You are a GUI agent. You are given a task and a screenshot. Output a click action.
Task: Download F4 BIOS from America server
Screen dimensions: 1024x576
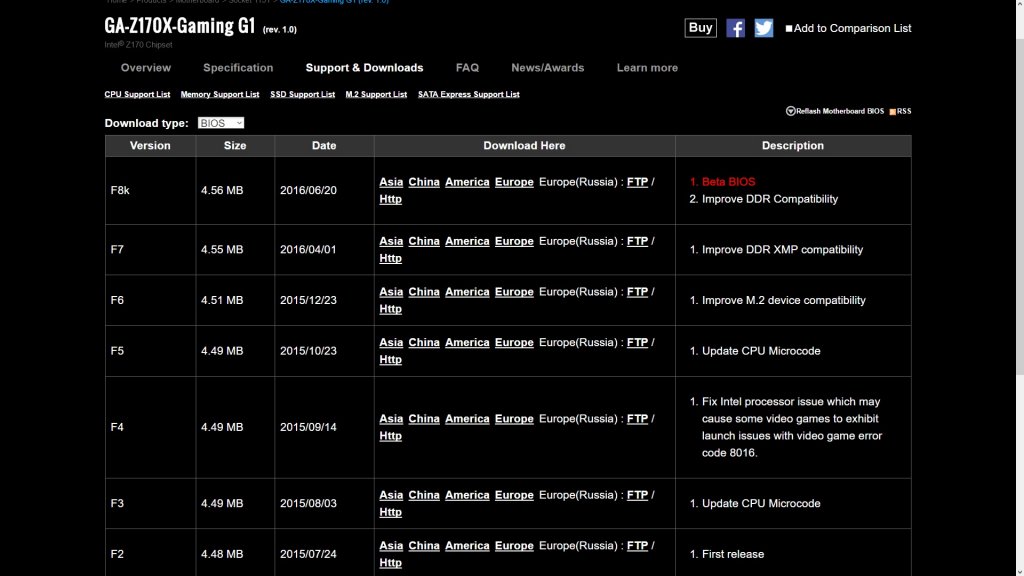coord(467,419)
